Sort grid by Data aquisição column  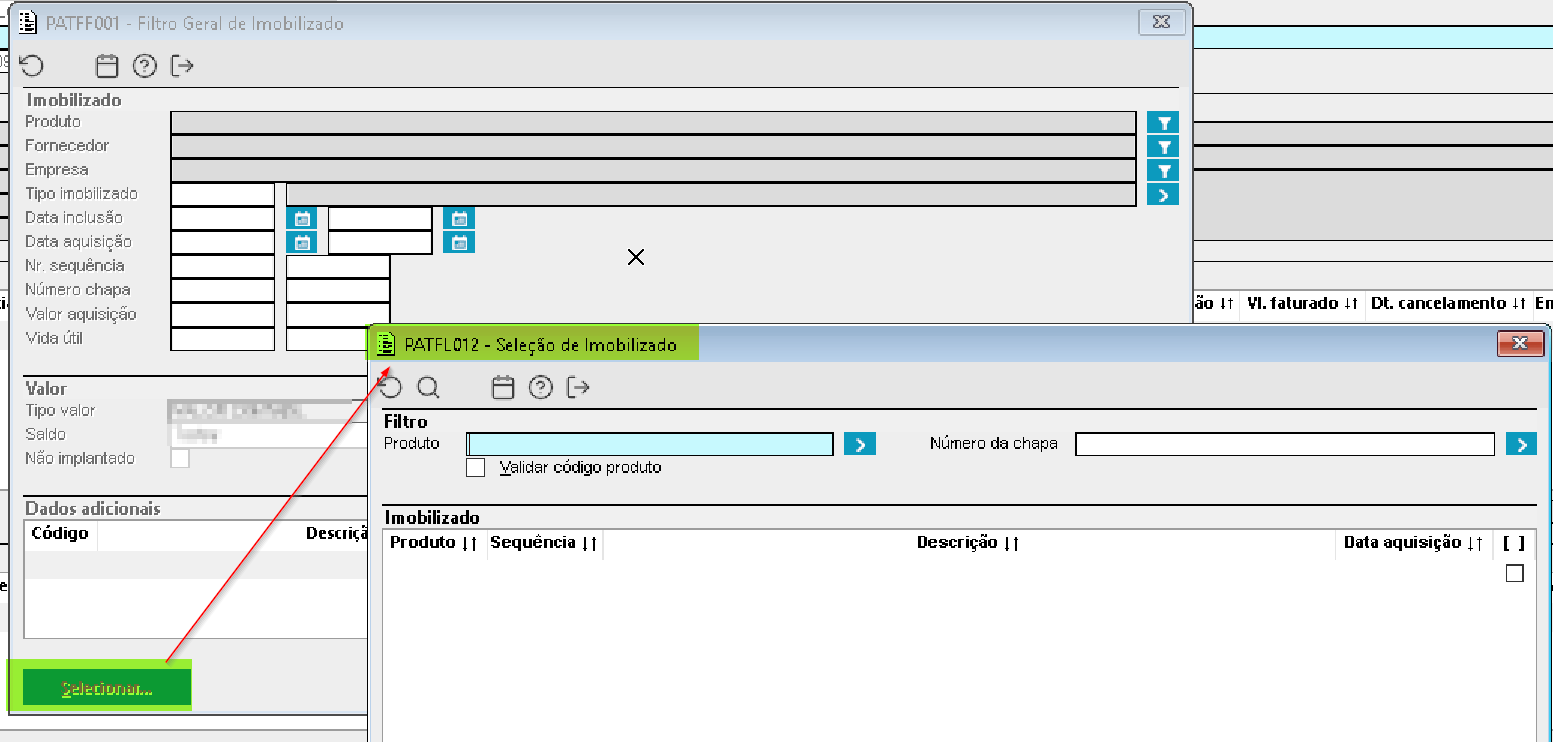point(1413,543)
